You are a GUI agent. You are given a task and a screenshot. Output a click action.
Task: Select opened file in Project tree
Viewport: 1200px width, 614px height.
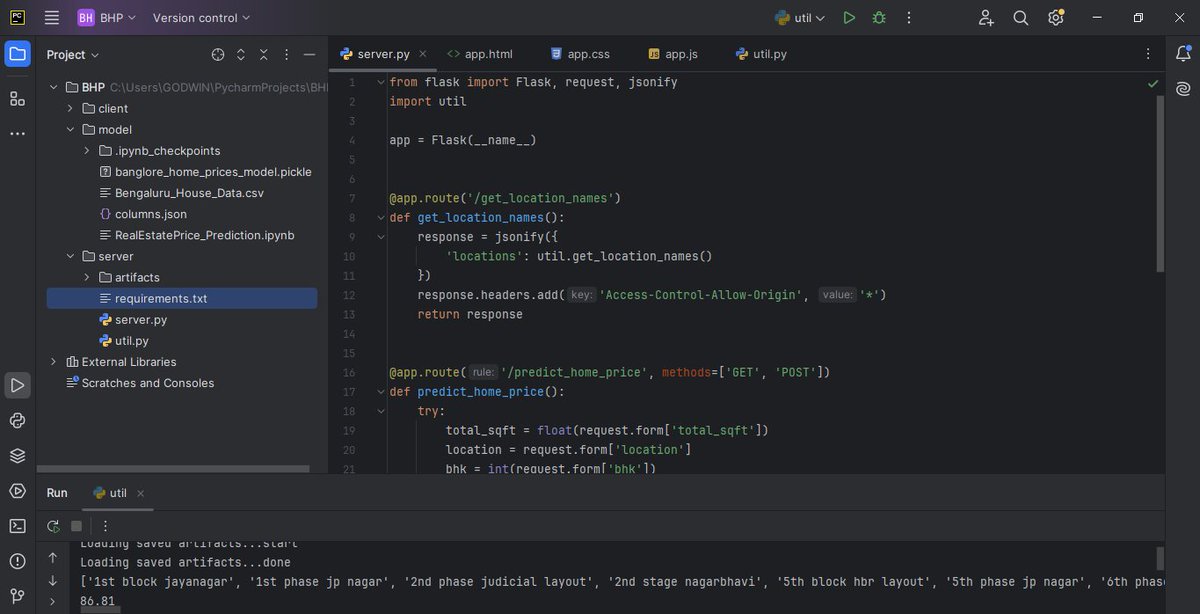[218, 55]
